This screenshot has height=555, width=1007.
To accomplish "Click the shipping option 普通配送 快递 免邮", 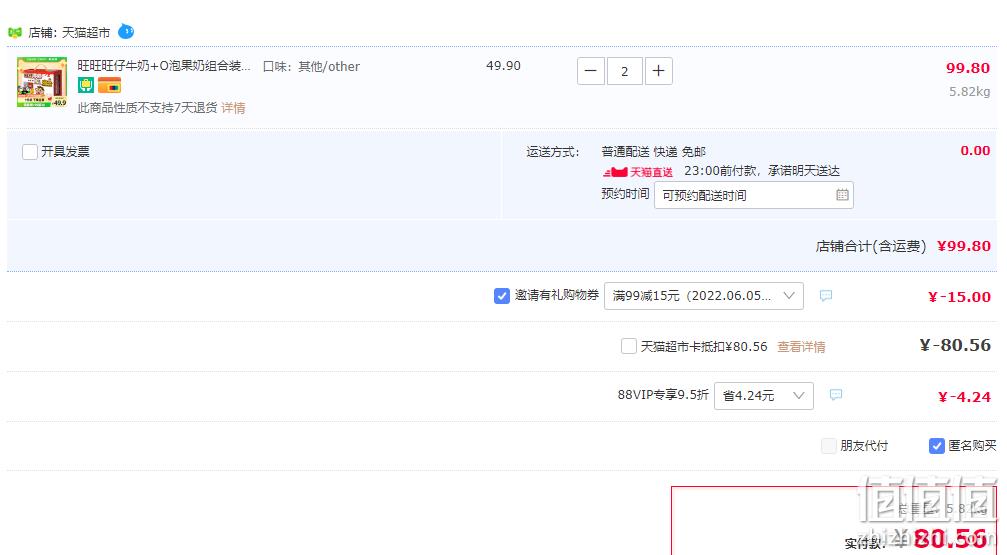I will pyautogui.click(x=654, y=152).
